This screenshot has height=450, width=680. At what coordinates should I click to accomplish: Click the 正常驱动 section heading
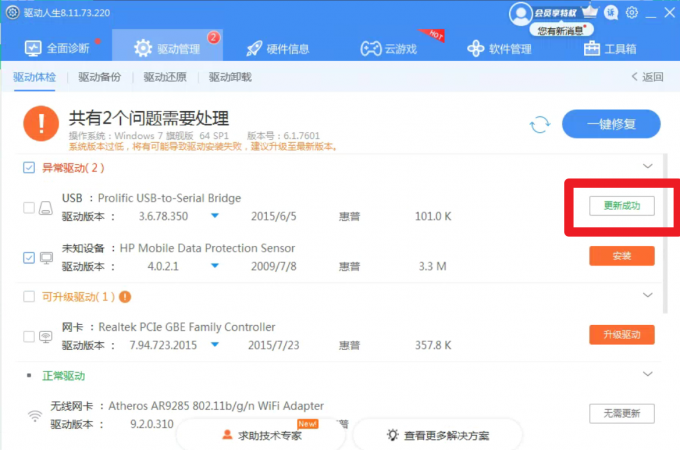[63, 376]
